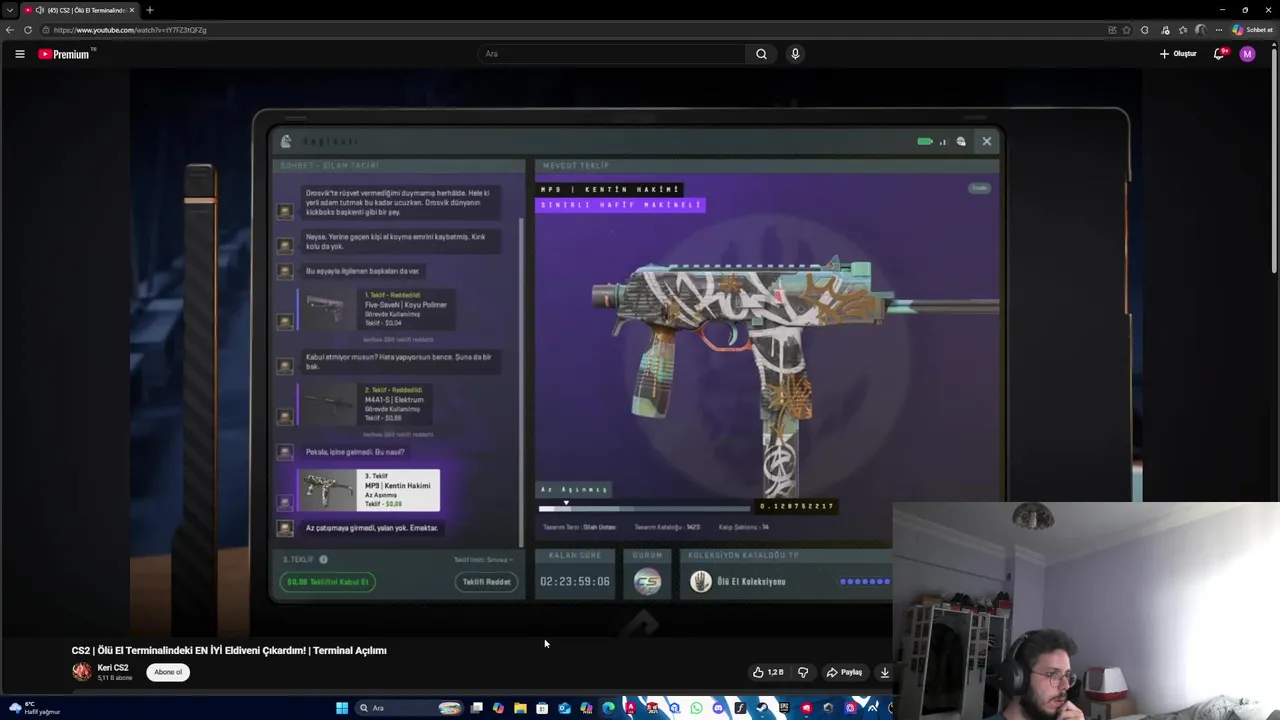Viewport: 1280px width, 720px height.
Task: Click Ölü El Koleksiyonu collection label
Action: tap(751, 581)
